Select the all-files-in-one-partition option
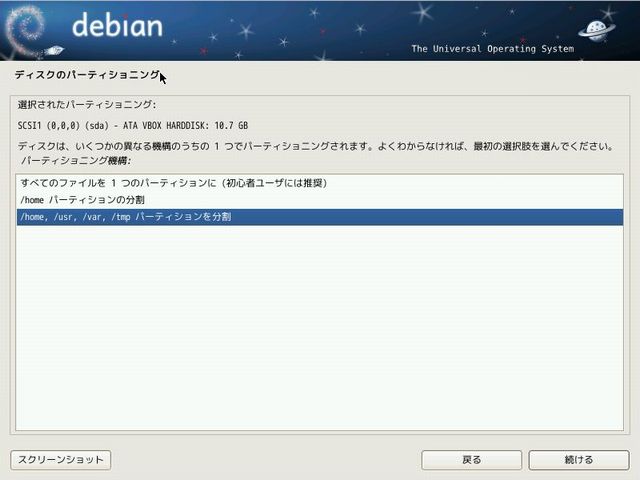Viewport: 640px width, 480px height. pyautogui.click(x=173, y=183)
